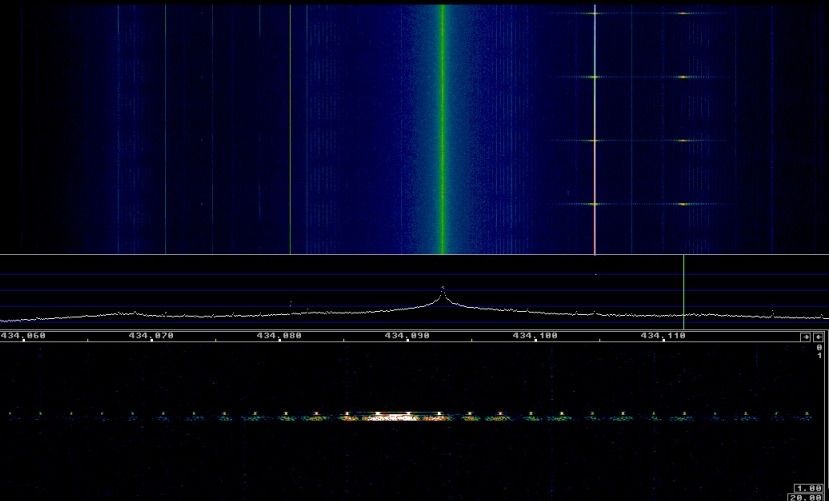Select frequency label 434.110 on the scale
This screenshot has height=501, width=829.
663,336
